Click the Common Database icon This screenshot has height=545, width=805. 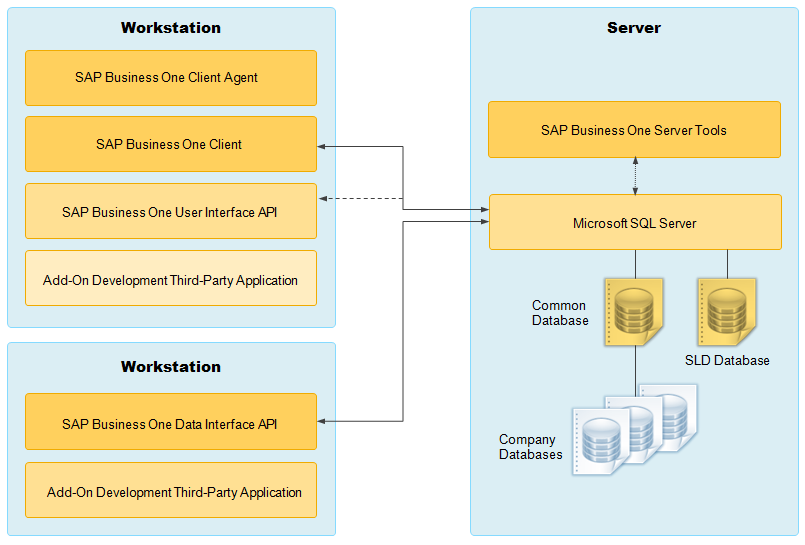click(634, 312)
